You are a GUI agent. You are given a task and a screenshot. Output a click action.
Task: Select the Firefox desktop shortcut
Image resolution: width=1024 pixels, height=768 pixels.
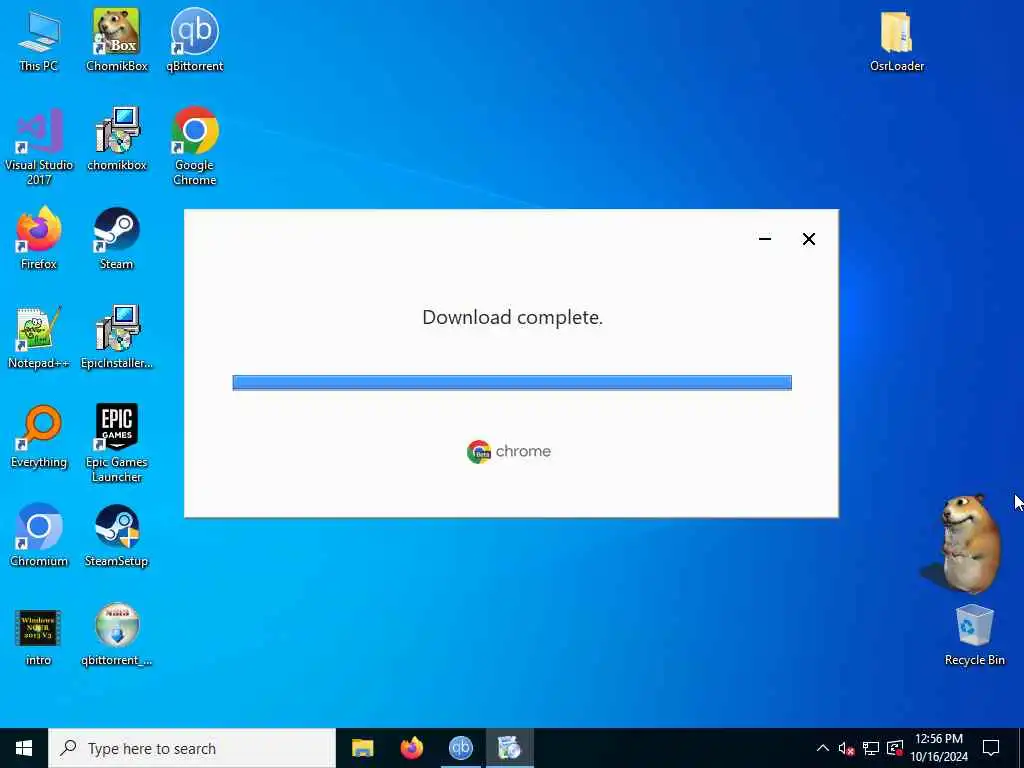(x=39, y=238)
